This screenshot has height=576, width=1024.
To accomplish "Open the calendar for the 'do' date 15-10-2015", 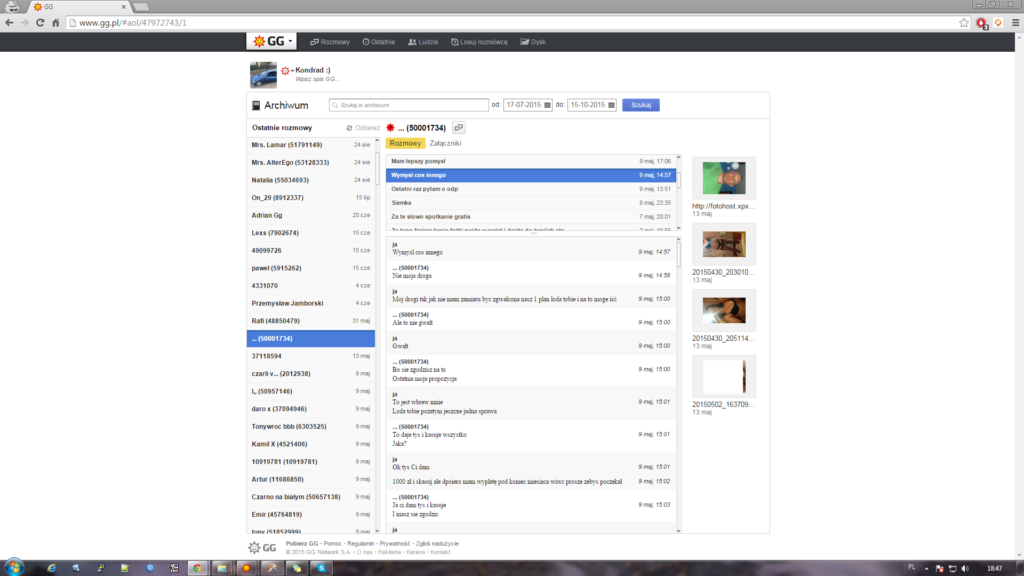I will coord(611,105).
